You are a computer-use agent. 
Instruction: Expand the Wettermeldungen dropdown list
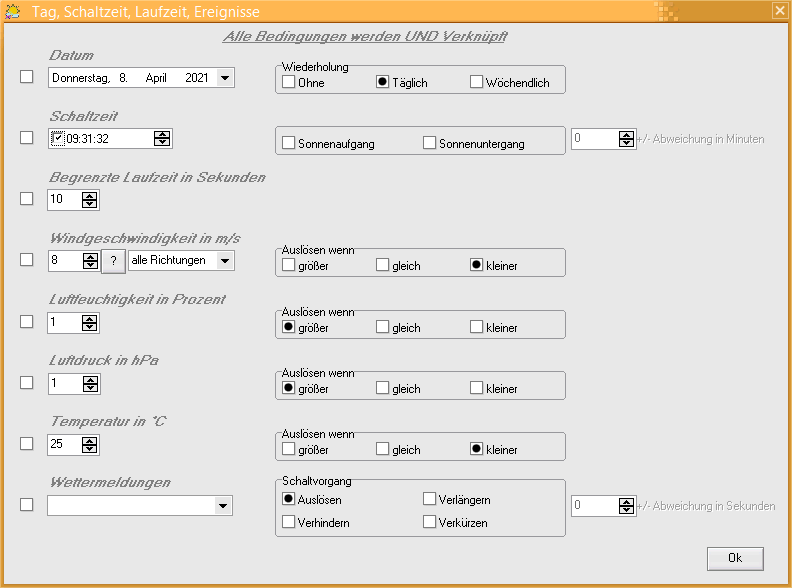pyautogui.click(x=223, y=506)
